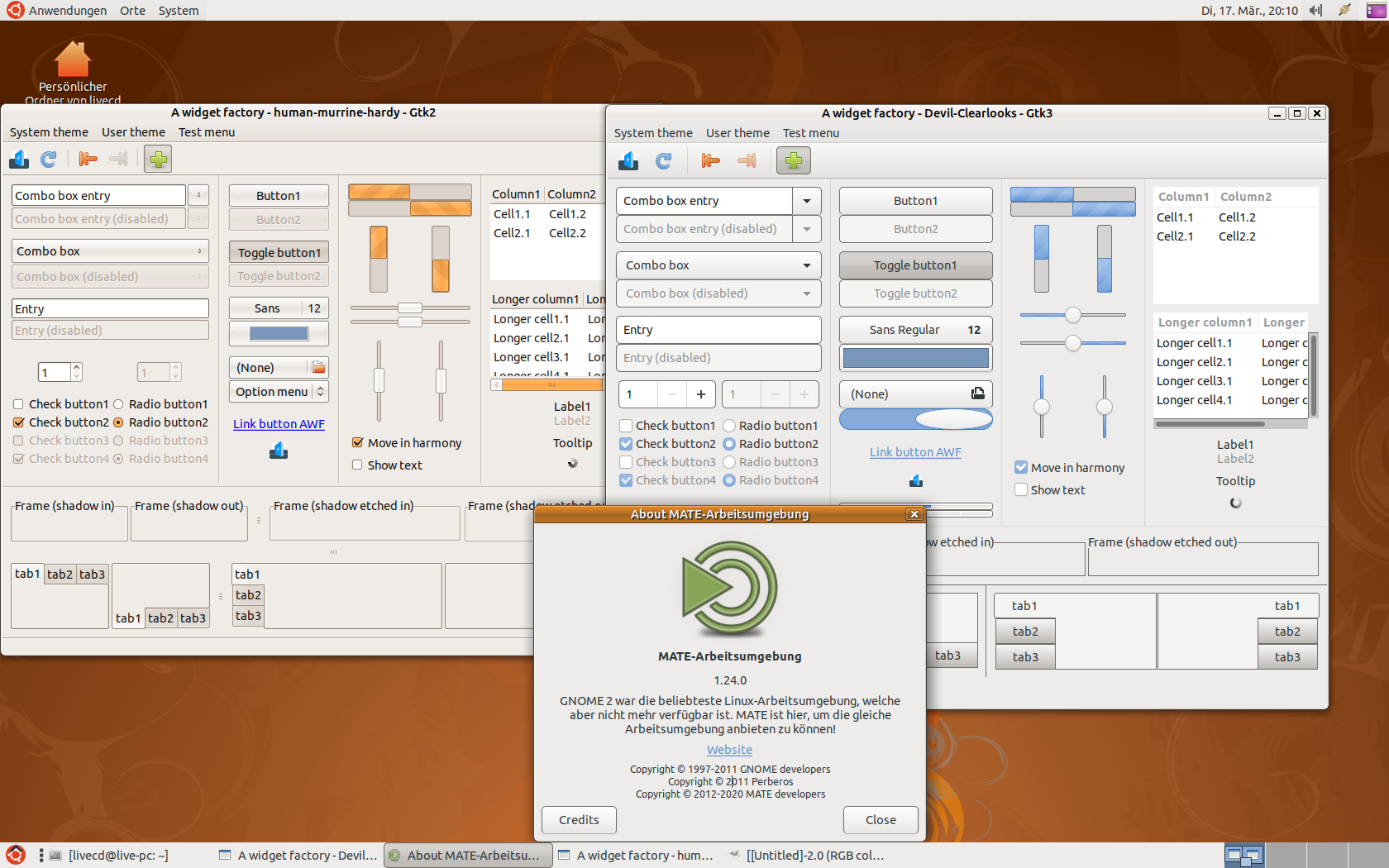The image size is (1389, 868).
Task: Click the blue download icon in Gtk3 toolbar
Action: pyautogui.click(x=628, y=160)
